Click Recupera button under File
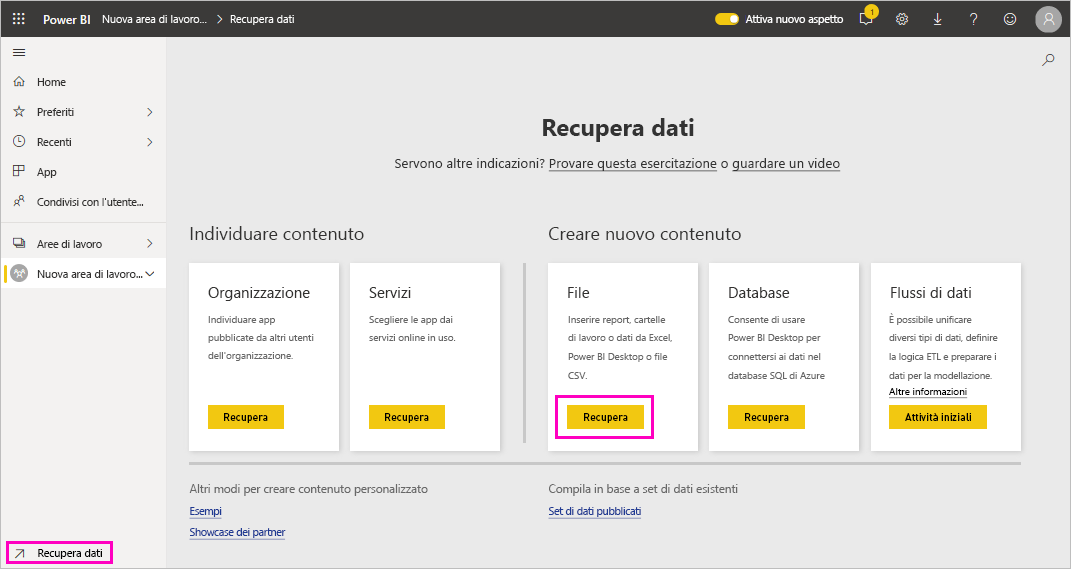1071x569 pixels. 605,417
